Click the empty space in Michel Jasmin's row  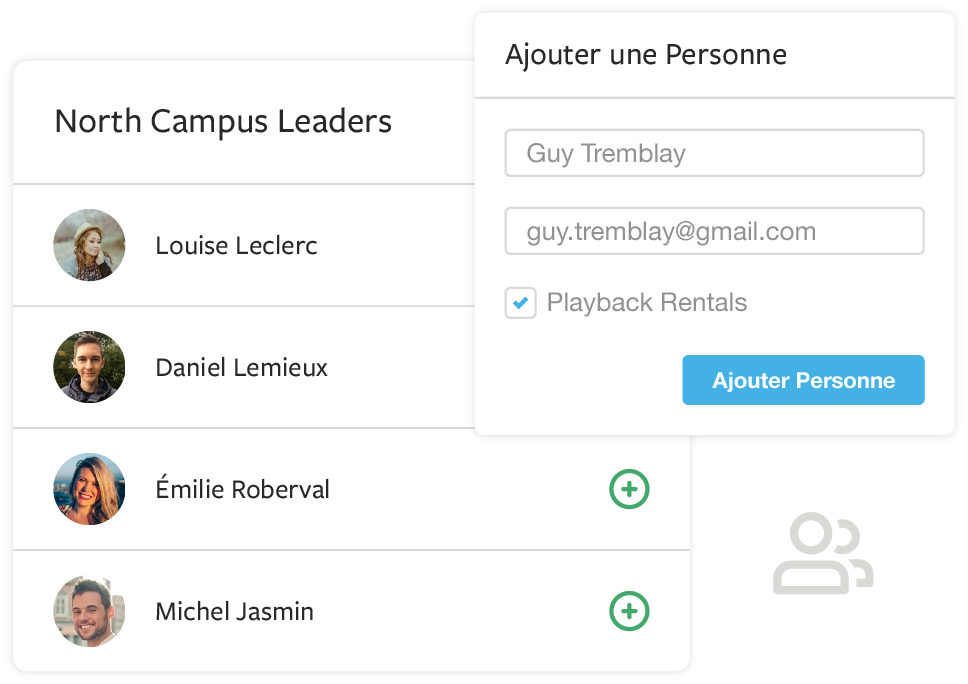[460, 611]
